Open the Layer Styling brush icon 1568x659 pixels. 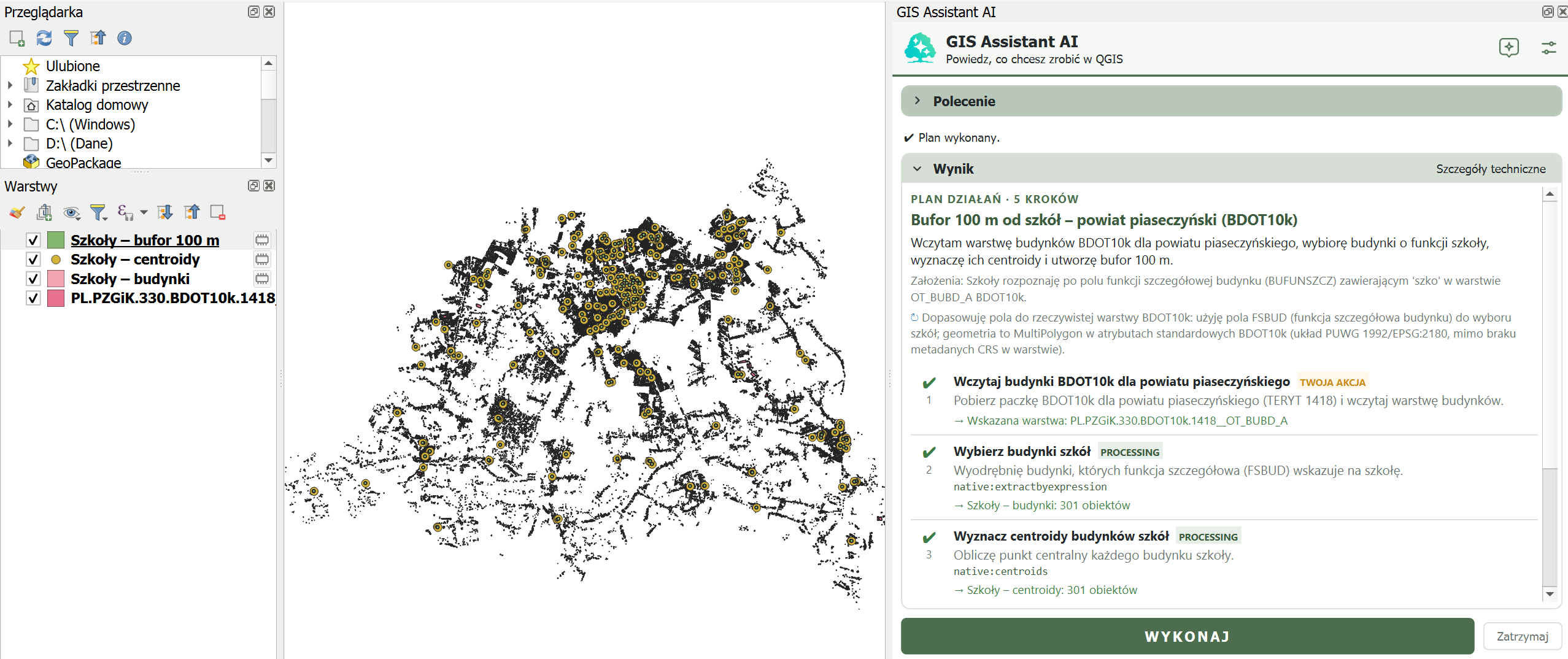pyautogui.click(x=17, y=212)
